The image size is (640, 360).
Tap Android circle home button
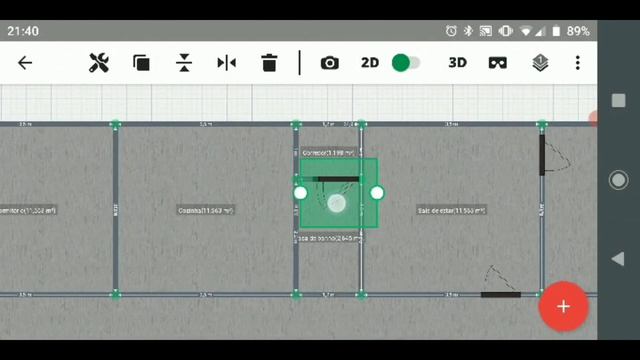pos(618,180)
